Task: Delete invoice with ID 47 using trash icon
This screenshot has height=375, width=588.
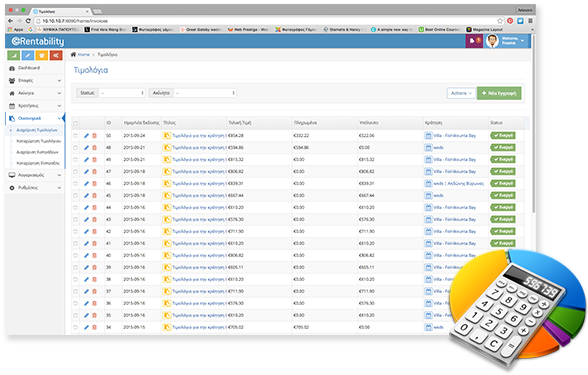Action: click(94, 172)
